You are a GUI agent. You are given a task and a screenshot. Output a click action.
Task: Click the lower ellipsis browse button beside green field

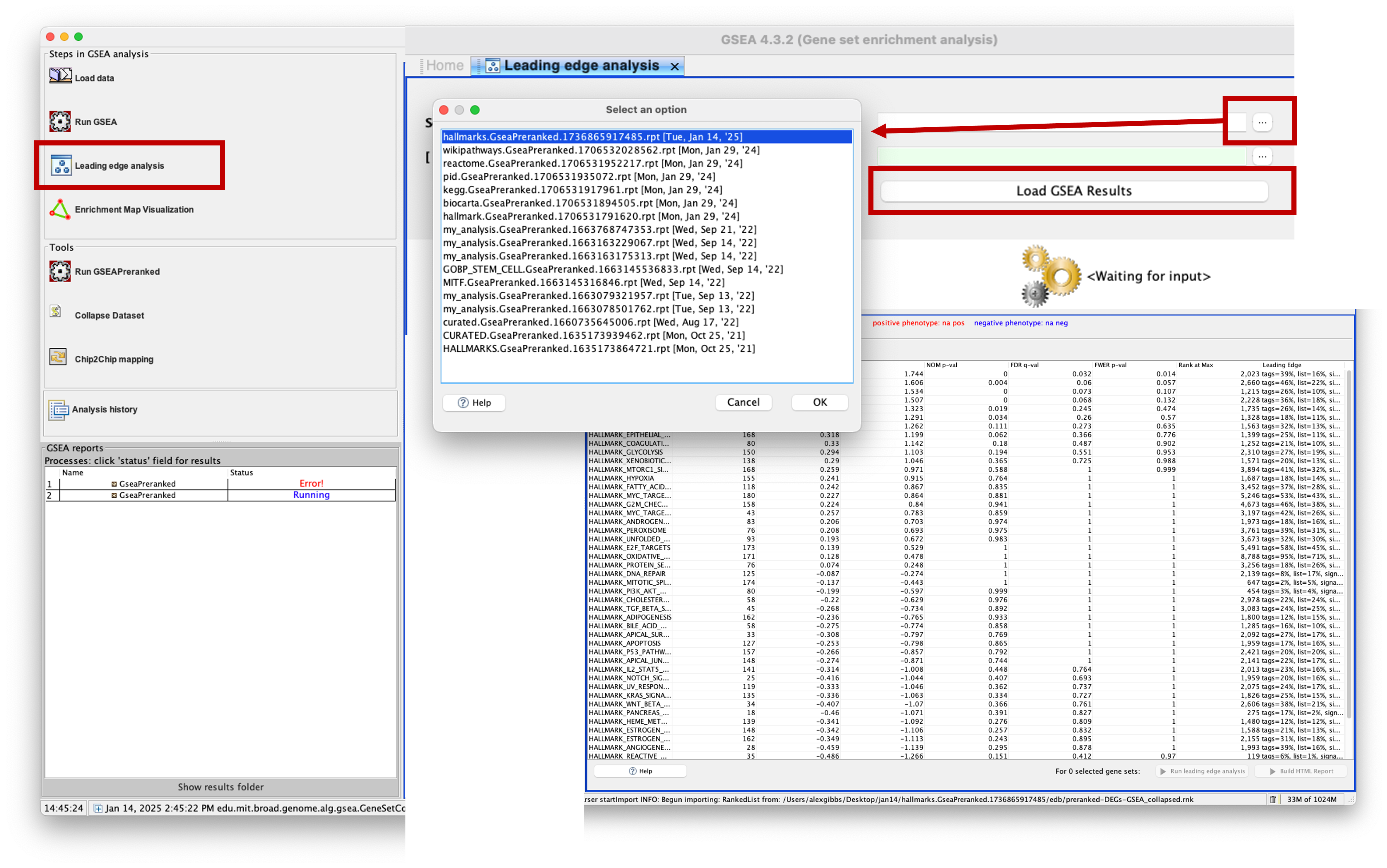coord(1262,156)
